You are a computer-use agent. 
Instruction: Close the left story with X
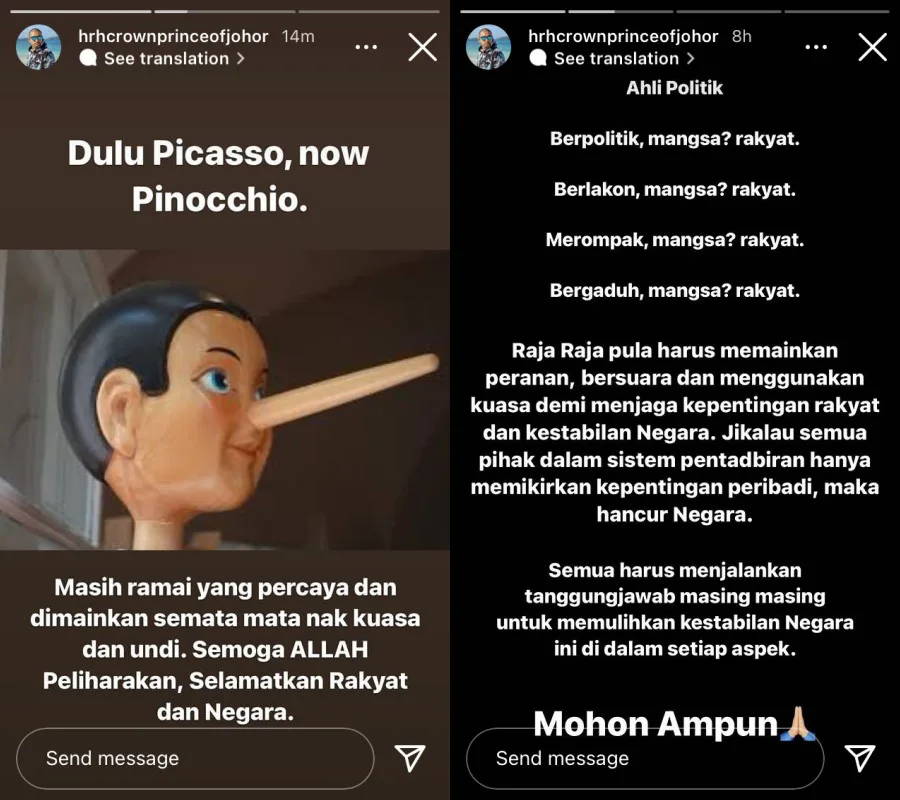423,47
